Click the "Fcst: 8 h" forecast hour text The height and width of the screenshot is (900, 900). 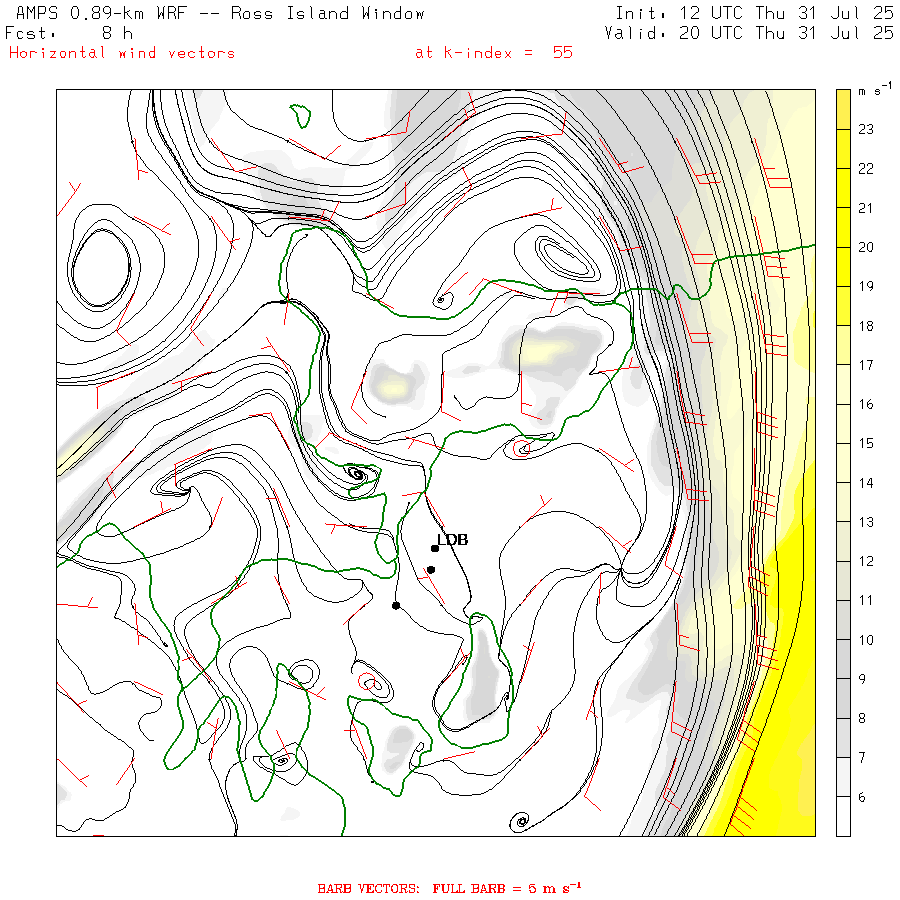pyautogui.click(x=69, y=33)
